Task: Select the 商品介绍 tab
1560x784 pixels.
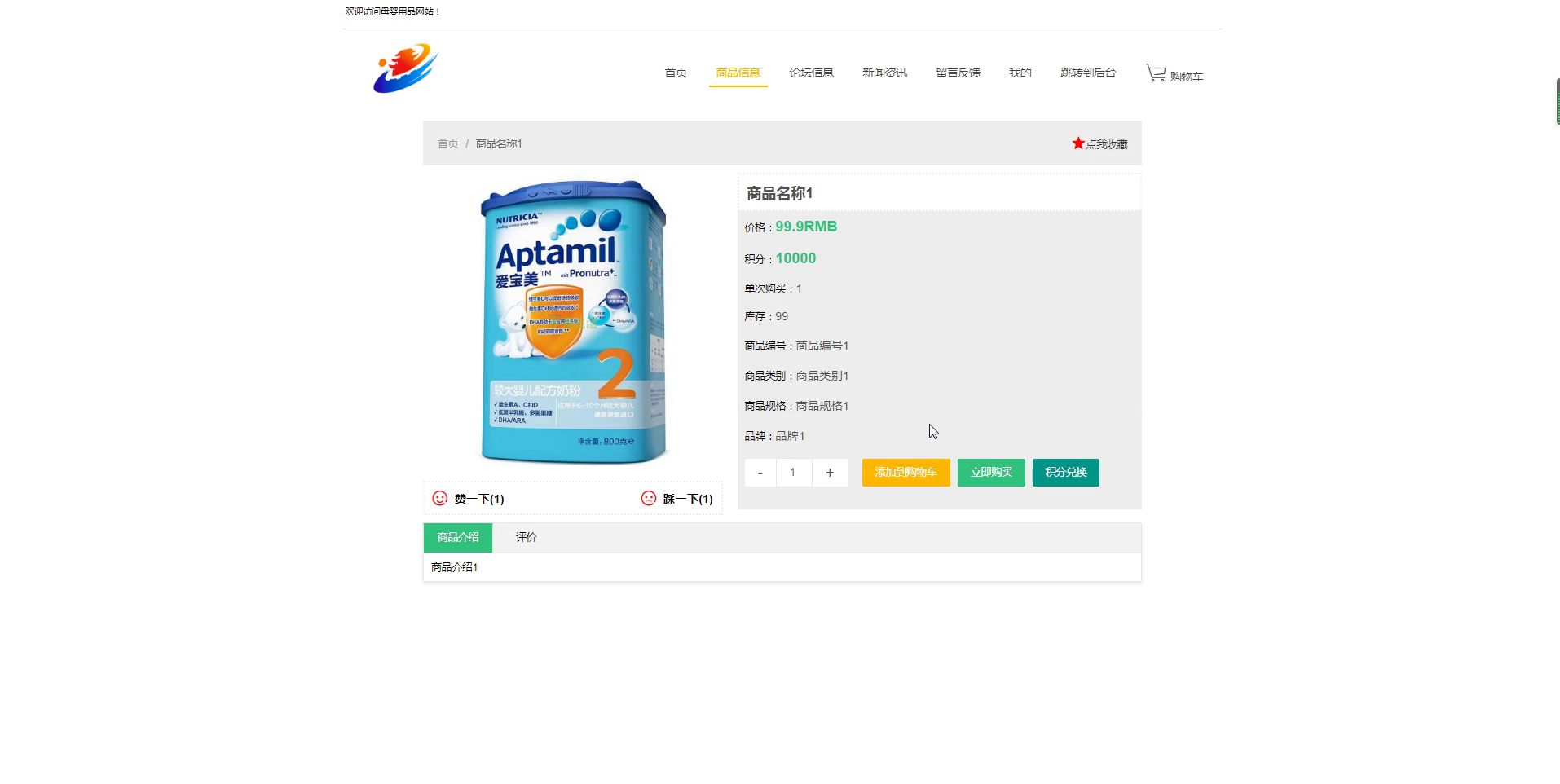Action: [458, 538]
